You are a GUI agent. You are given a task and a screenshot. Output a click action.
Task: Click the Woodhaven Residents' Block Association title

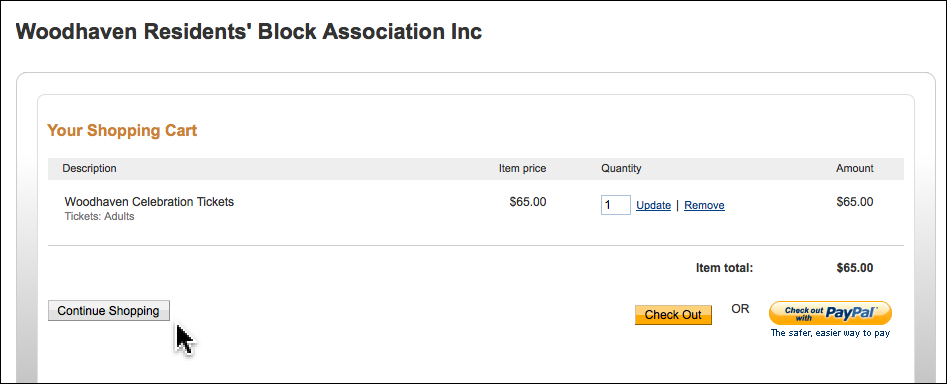249,31
